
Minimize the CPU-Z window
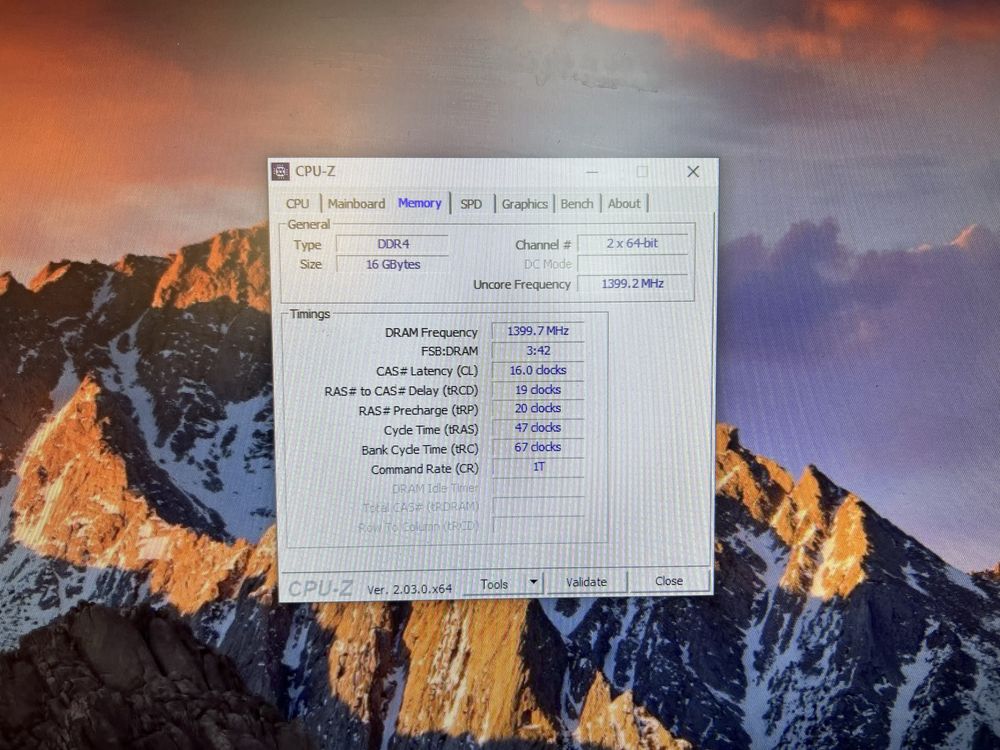click(592, 172)
